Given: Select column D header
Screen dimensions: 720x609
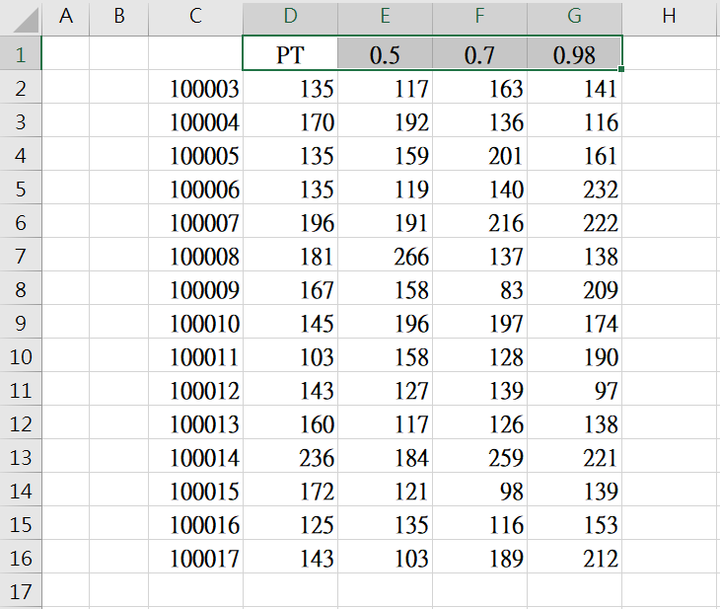Looking at the screenshot, I should tap(290, 17).
